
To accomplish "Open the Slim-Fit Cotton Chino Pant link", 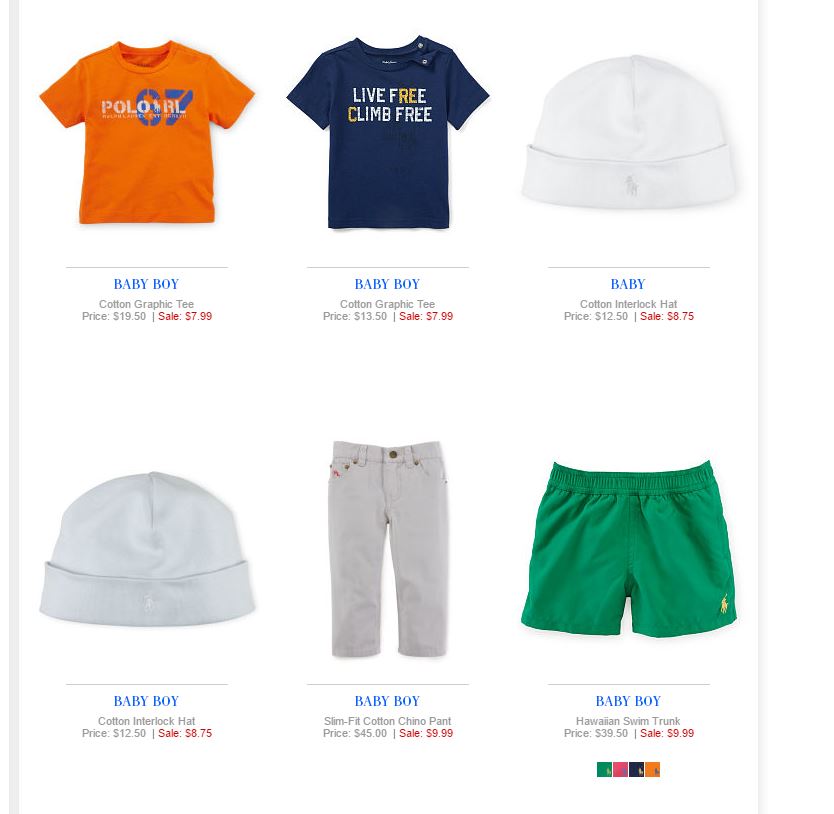I will coord(387,721).
